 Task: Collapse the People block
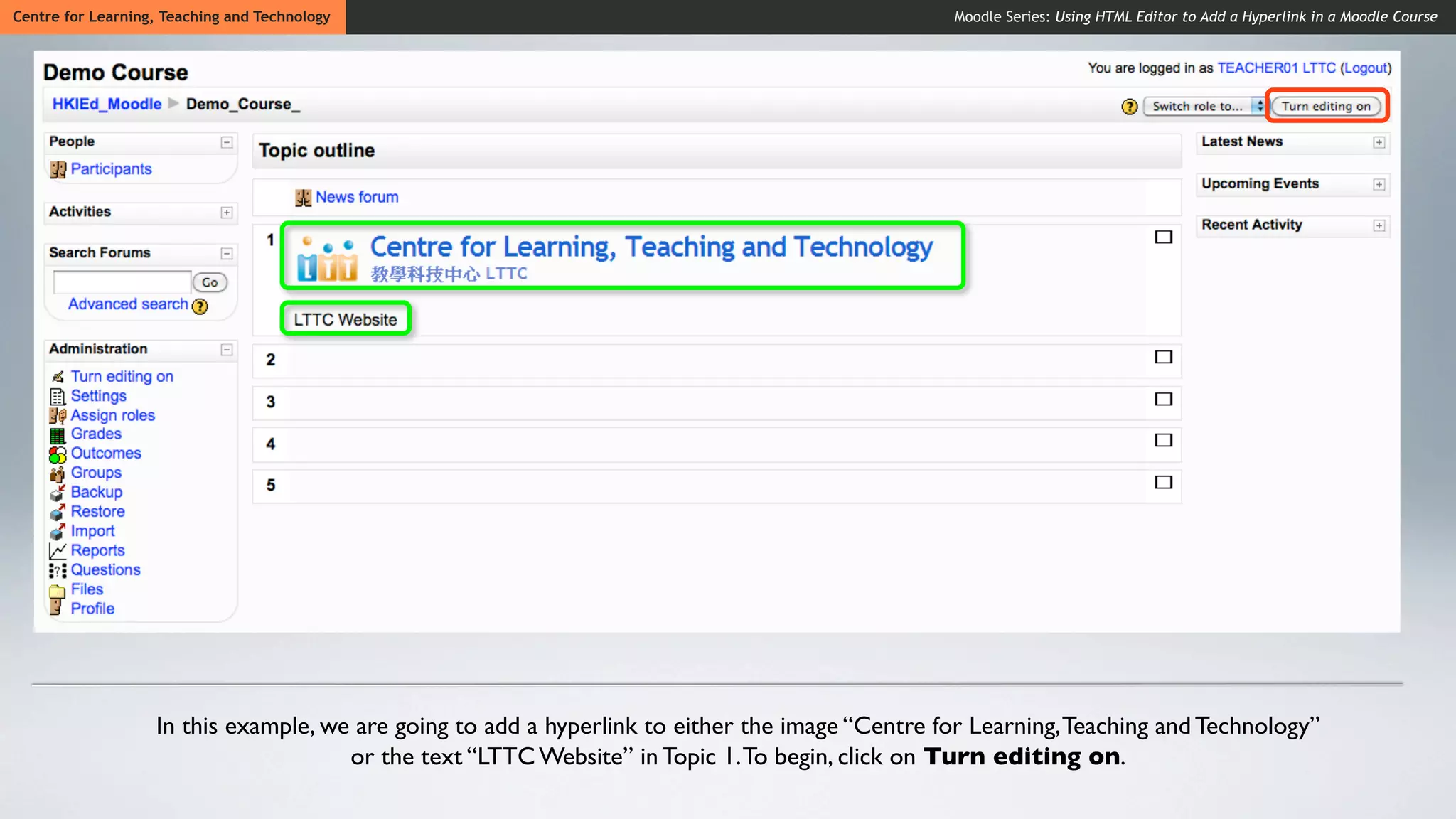(227, 143)
